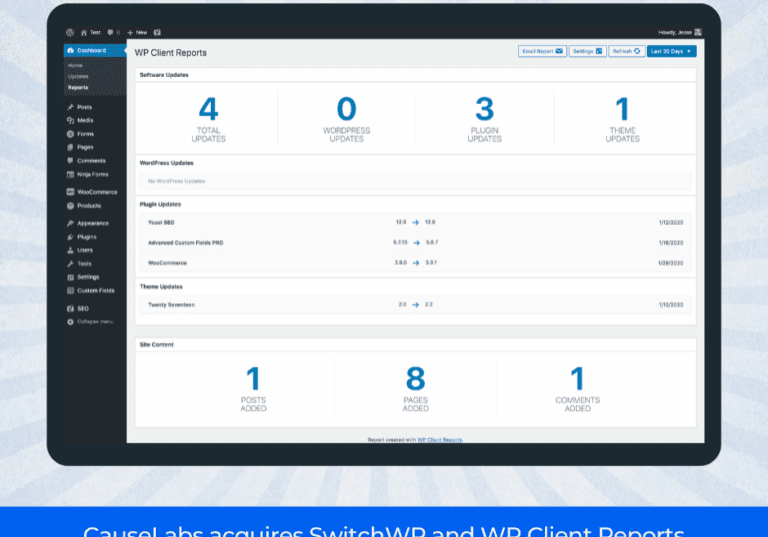Click the 4 Total Updates stat
Screen dimensions: 768x537
coord(208,119)
